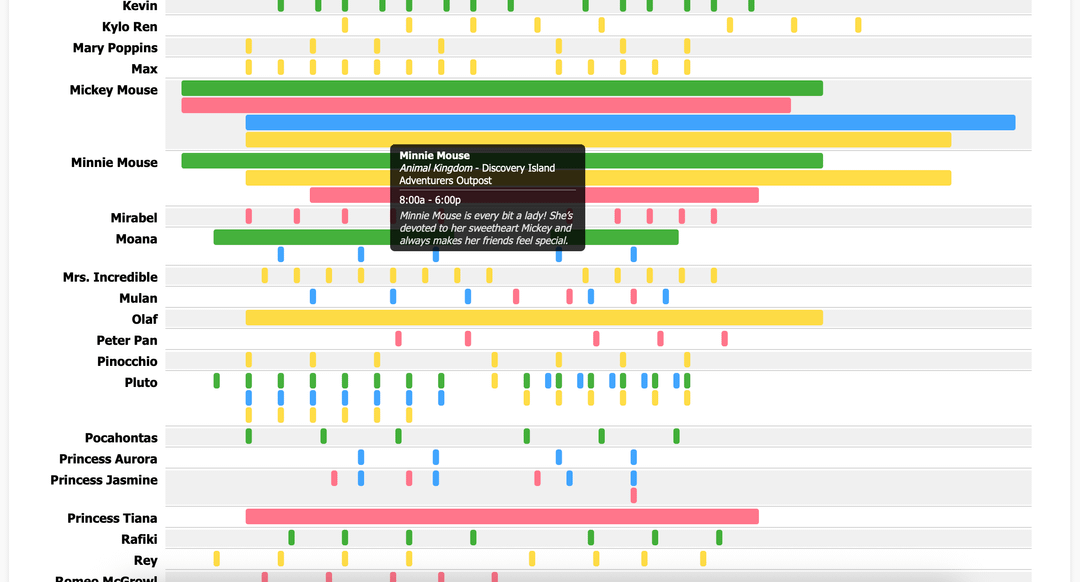This screenshot has height=582, width=1080.
Task: Click the Rey row label
Action: pyautogui.click(x=145, y=561)
